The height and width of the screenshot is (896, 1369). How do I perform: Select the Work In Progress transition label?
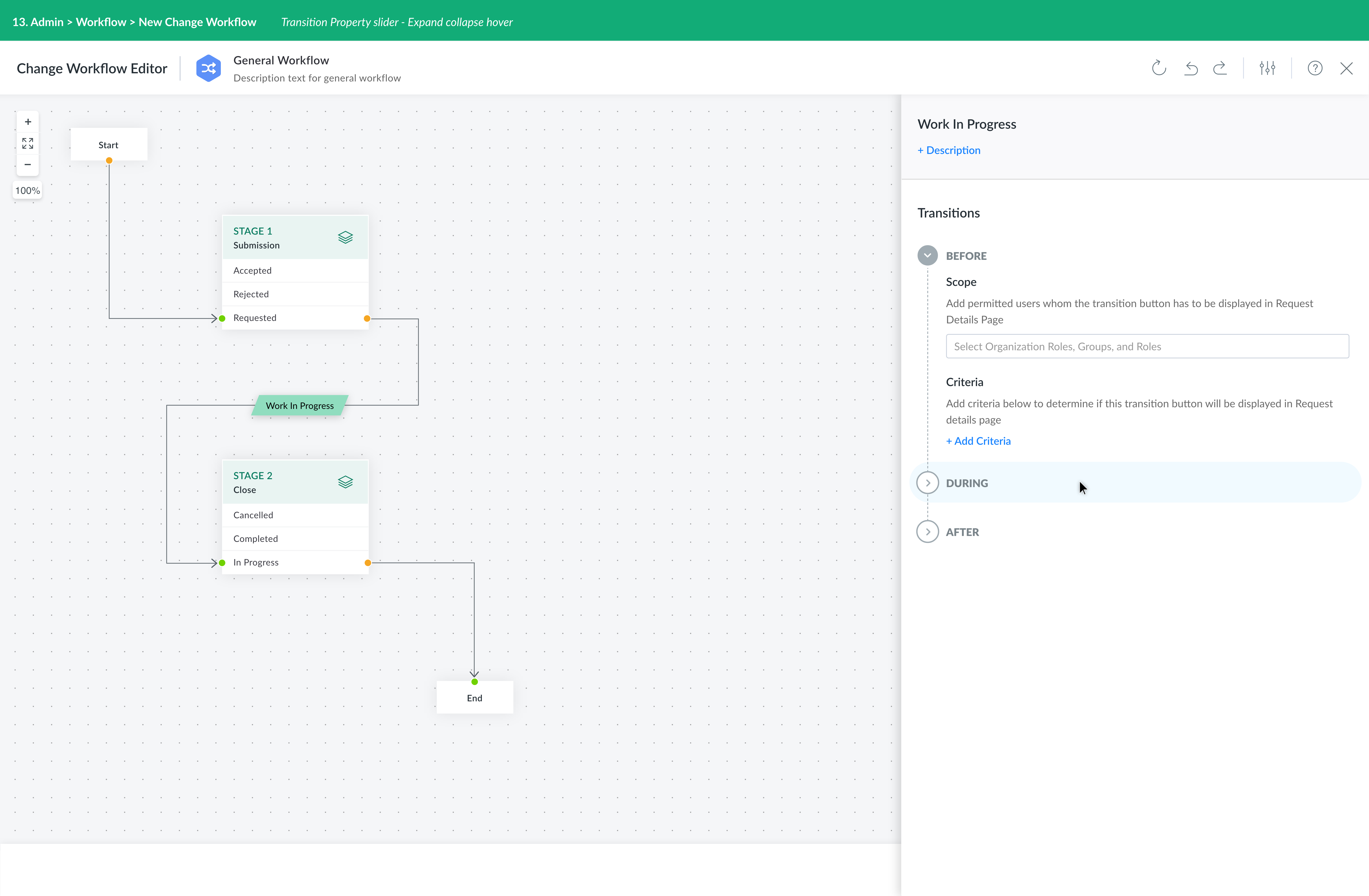pos(300,405)
